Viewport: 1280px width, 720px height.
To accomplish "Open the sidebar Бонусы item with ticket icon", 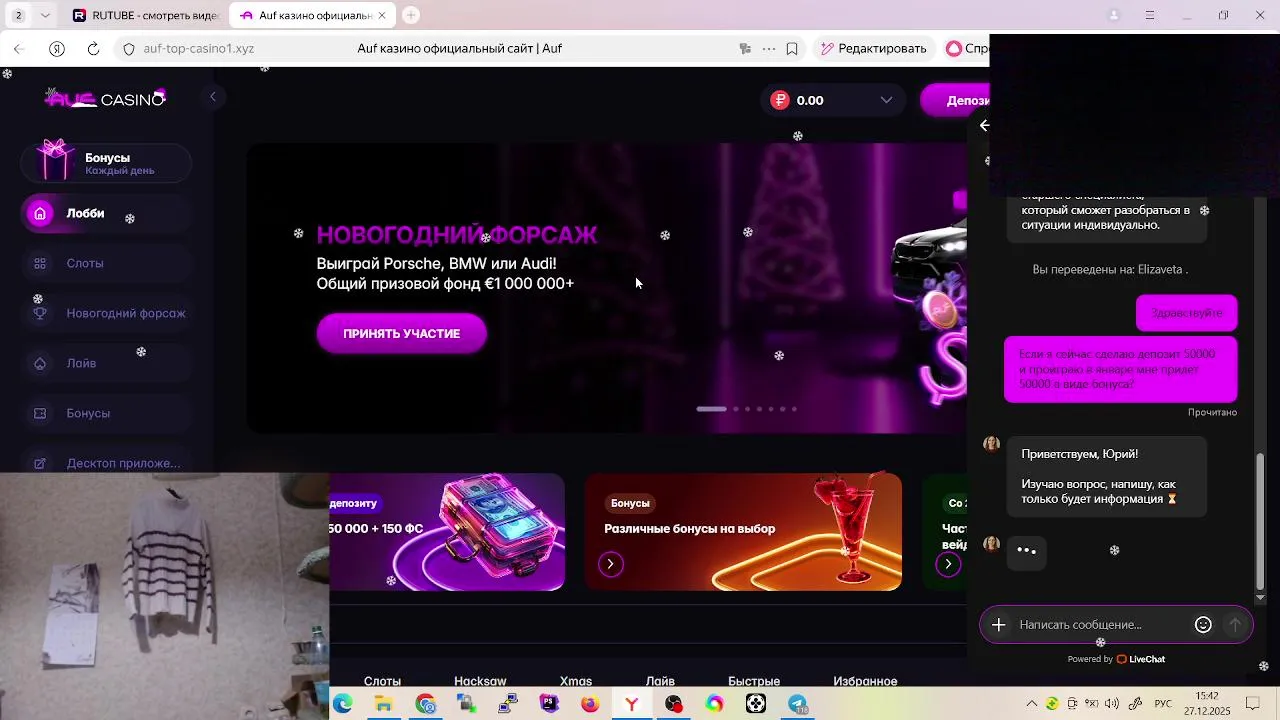I will [106, 413].
